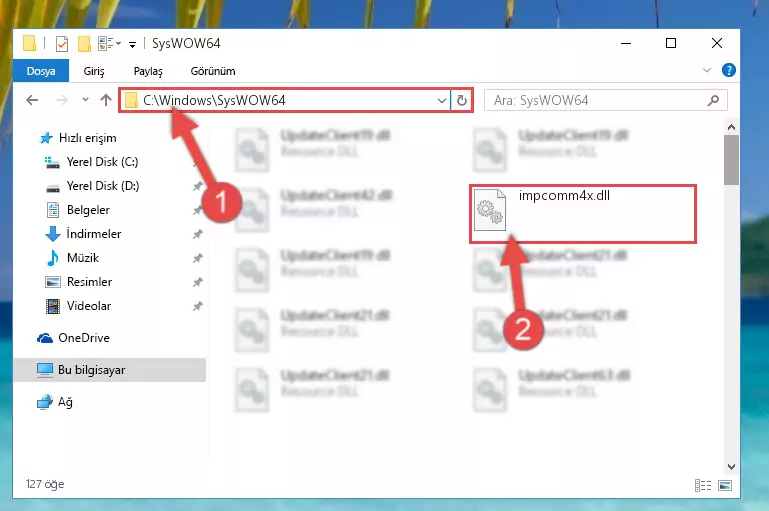Go back with the left arrow
This screenshot has width=769, height=511.
tap(32, 100)
